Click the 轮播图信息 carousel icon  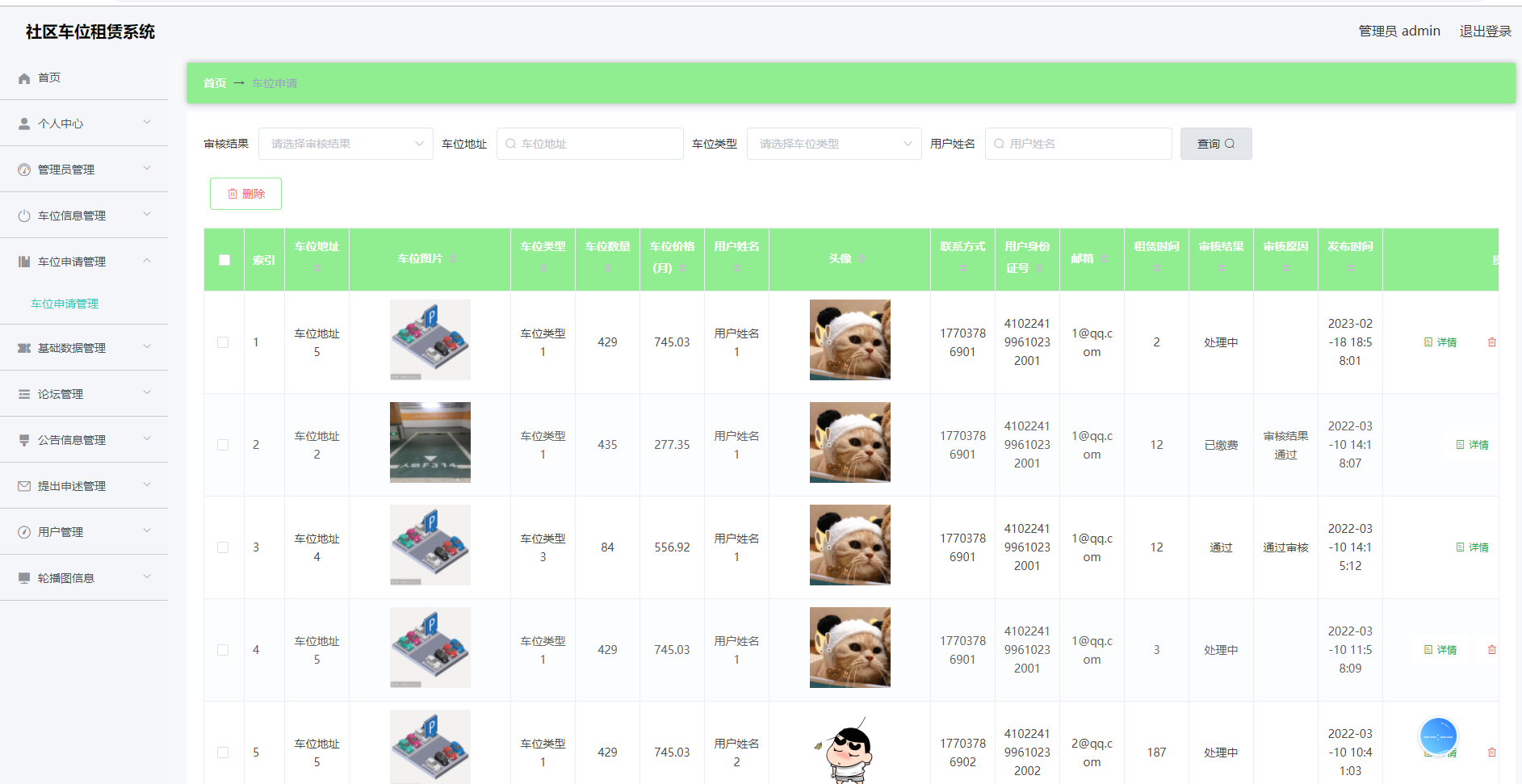(x=23, y=577)
